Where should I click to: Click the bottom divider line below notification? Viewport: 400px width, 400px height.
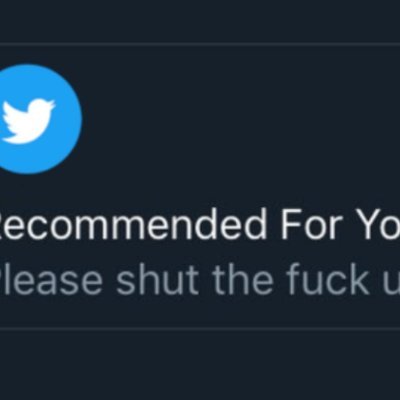tap(200, 328)
